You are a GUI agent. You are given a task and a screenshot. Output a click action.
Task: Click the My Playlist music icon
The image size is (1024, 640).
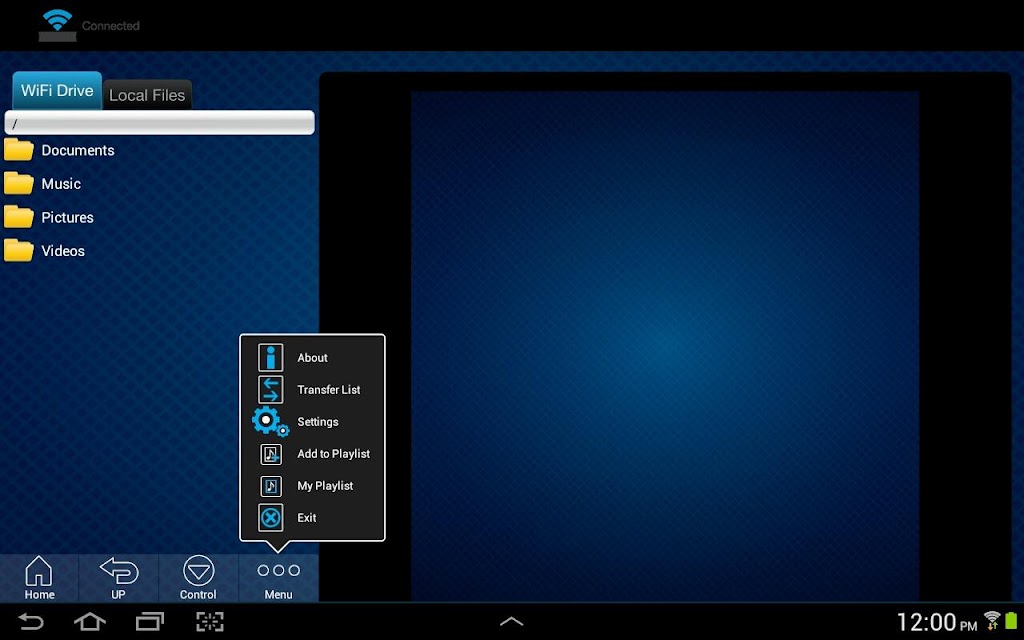271,486
